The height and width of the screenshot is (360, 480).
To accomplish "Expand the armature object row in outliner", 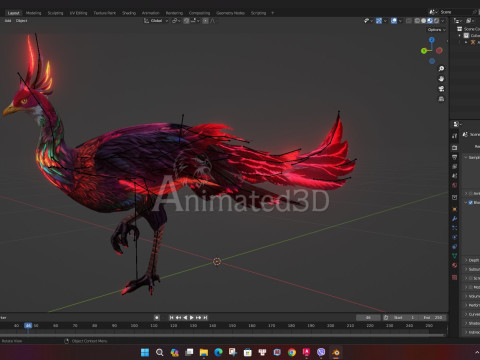I will click(466, 42).
